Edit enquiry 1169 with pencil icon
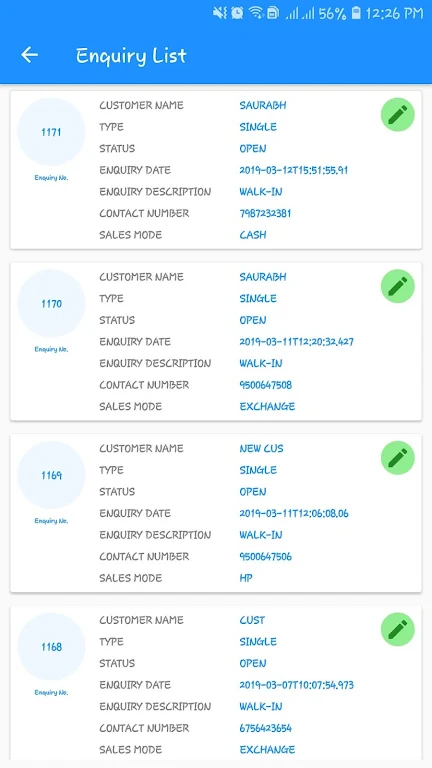 (x=398, y=457)
